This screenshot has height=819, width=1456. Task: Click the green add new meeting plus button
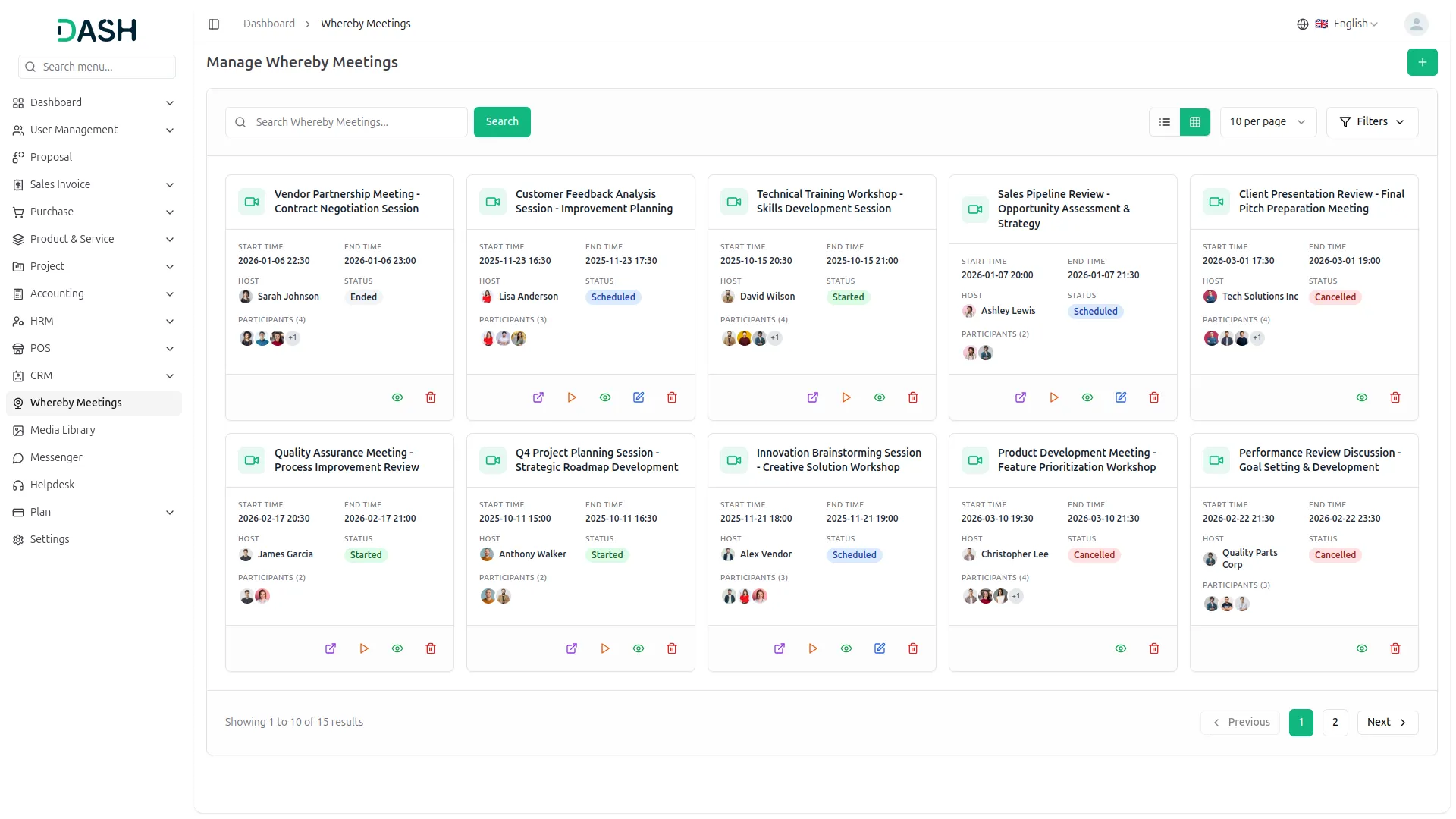(x=1422, y=62)
